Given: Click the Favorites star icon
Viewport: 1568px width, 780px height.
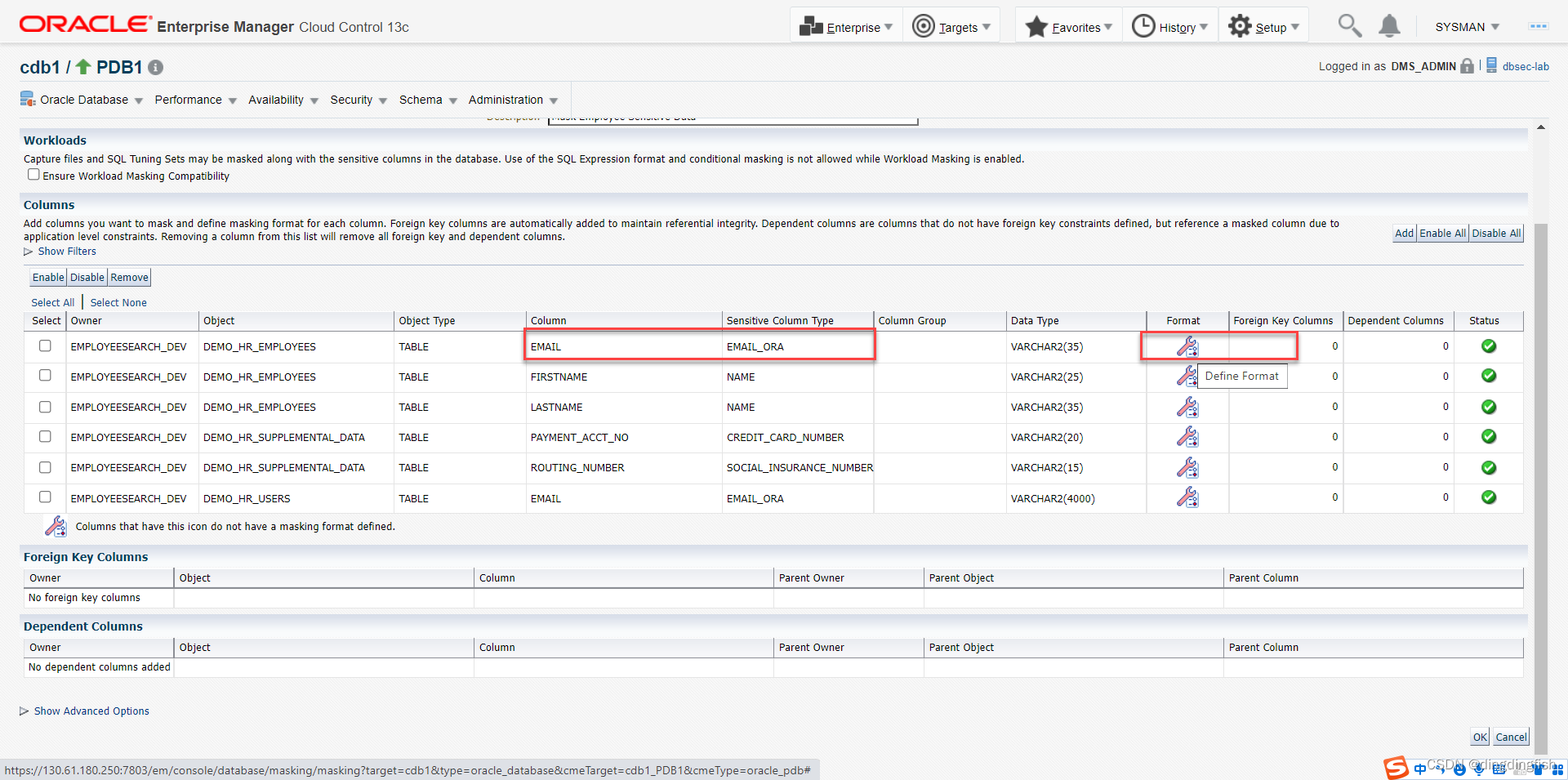Looking at the screenshot, I should (x=1036, y=26).
